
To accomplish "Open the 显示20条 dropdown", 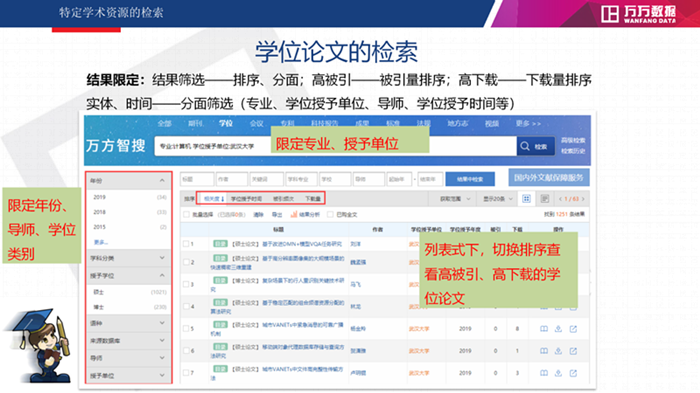I will pyautogui.click(x=497, y=199).
